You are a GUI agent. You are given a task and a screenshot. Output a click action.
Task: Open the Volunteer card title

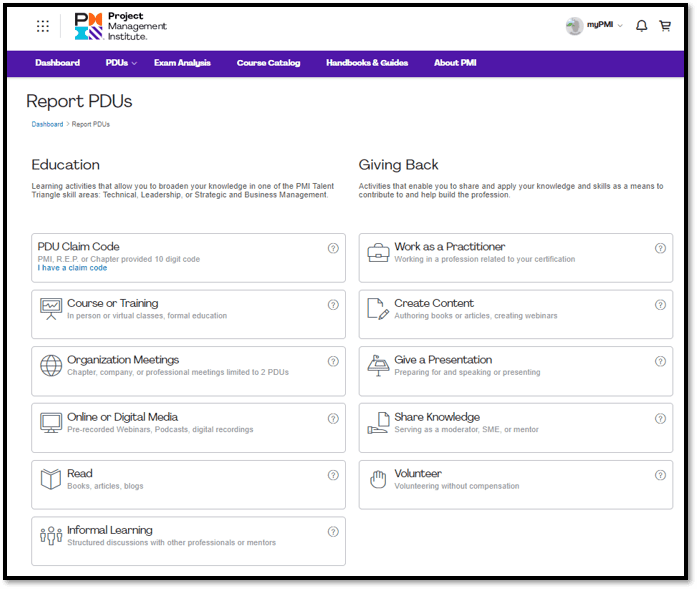[418, 473]
